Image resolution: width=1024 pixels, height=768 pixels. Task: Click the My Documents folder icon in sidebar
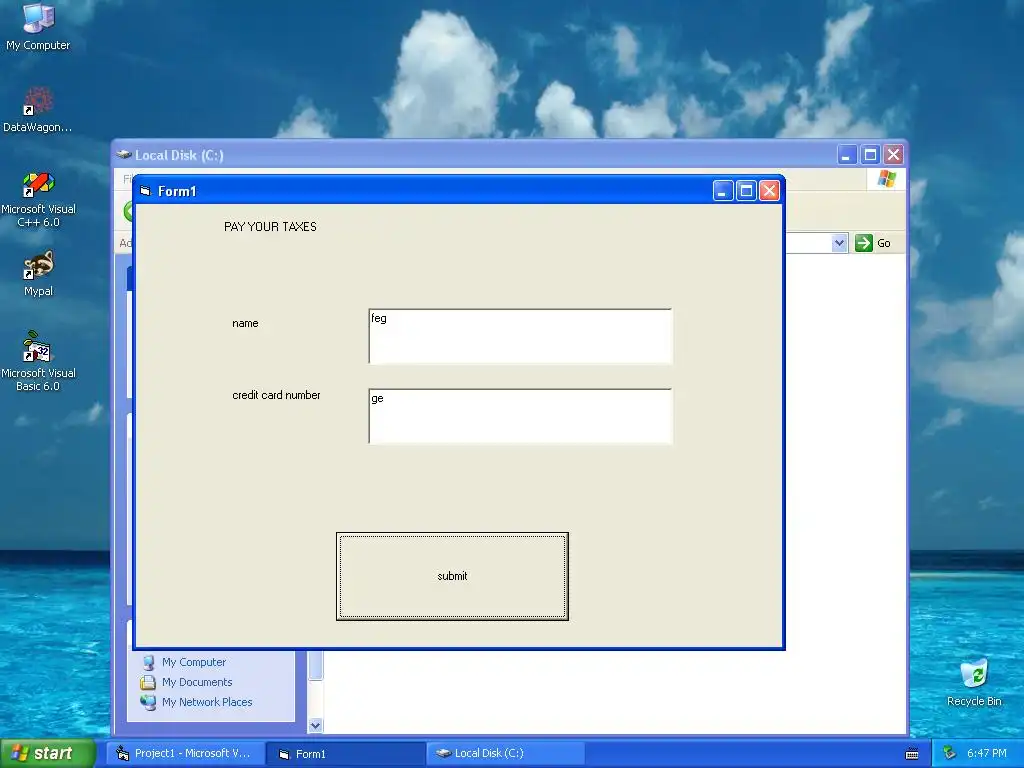click(x=148, y=682)
